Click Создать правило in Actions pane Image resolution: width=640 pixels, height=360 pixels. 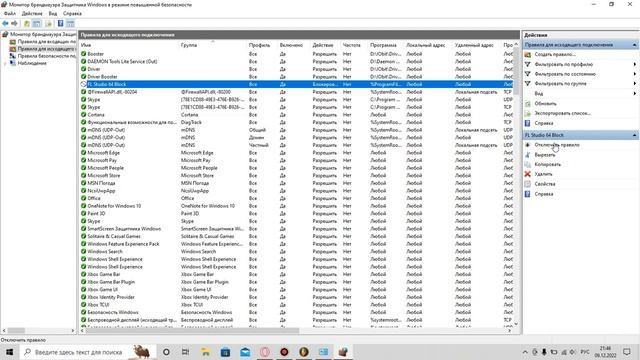coord(555,54)
